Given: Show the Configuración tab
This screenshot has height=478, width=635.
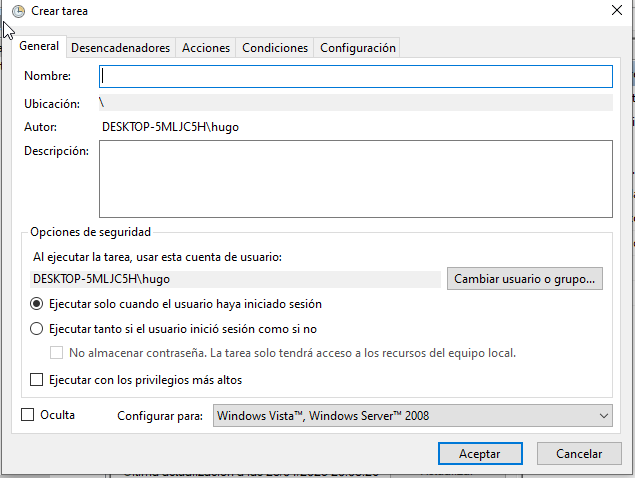Looking at the screenshot, I should (358, 48).
